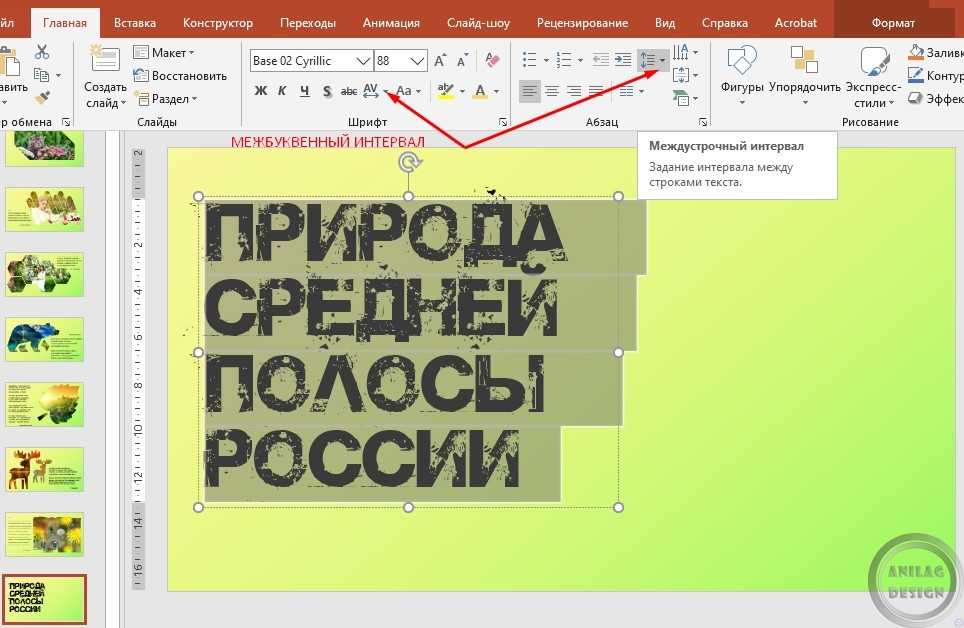The height and width of the screenshot is (628, 964).
Task: Click the Упорядочить arrange button
Action: (x=804, y=73)
